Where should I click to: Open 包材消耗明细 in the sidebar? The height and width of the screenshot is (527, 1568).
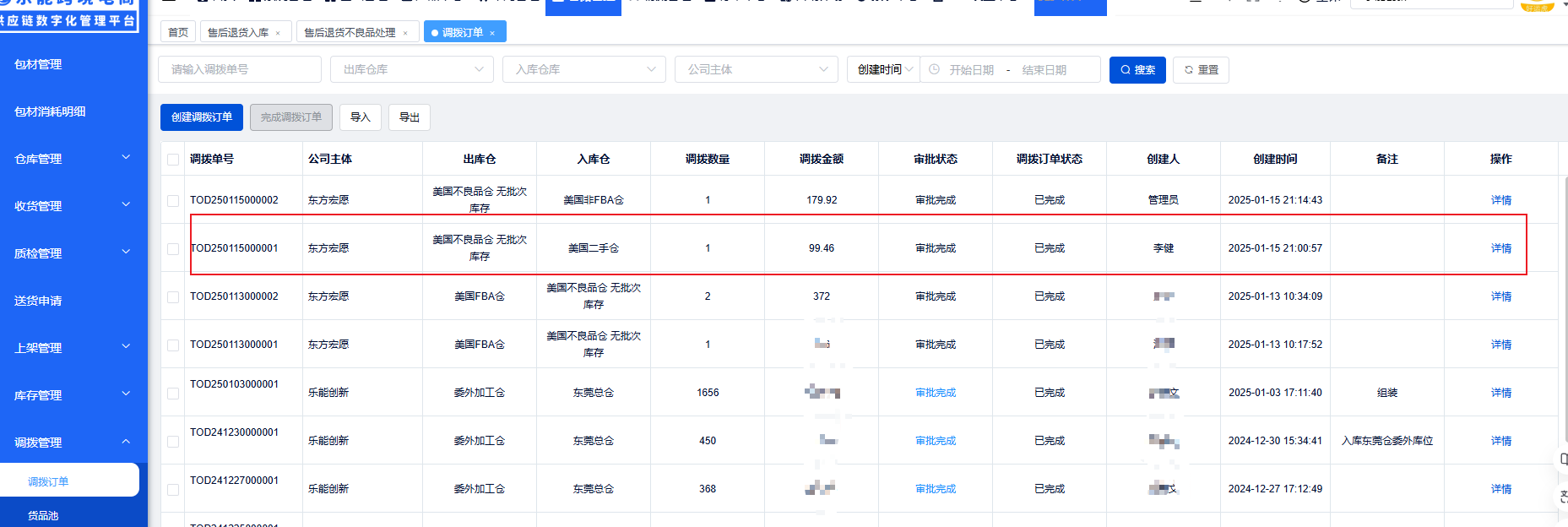click(x=51, y=111)
